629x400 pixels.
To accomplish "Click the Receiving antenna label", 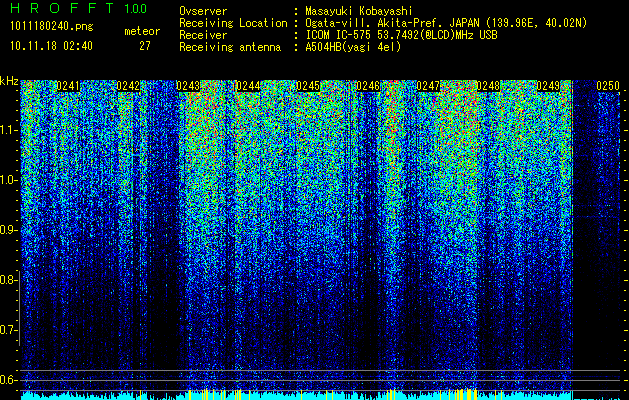I will pos(230,47).
